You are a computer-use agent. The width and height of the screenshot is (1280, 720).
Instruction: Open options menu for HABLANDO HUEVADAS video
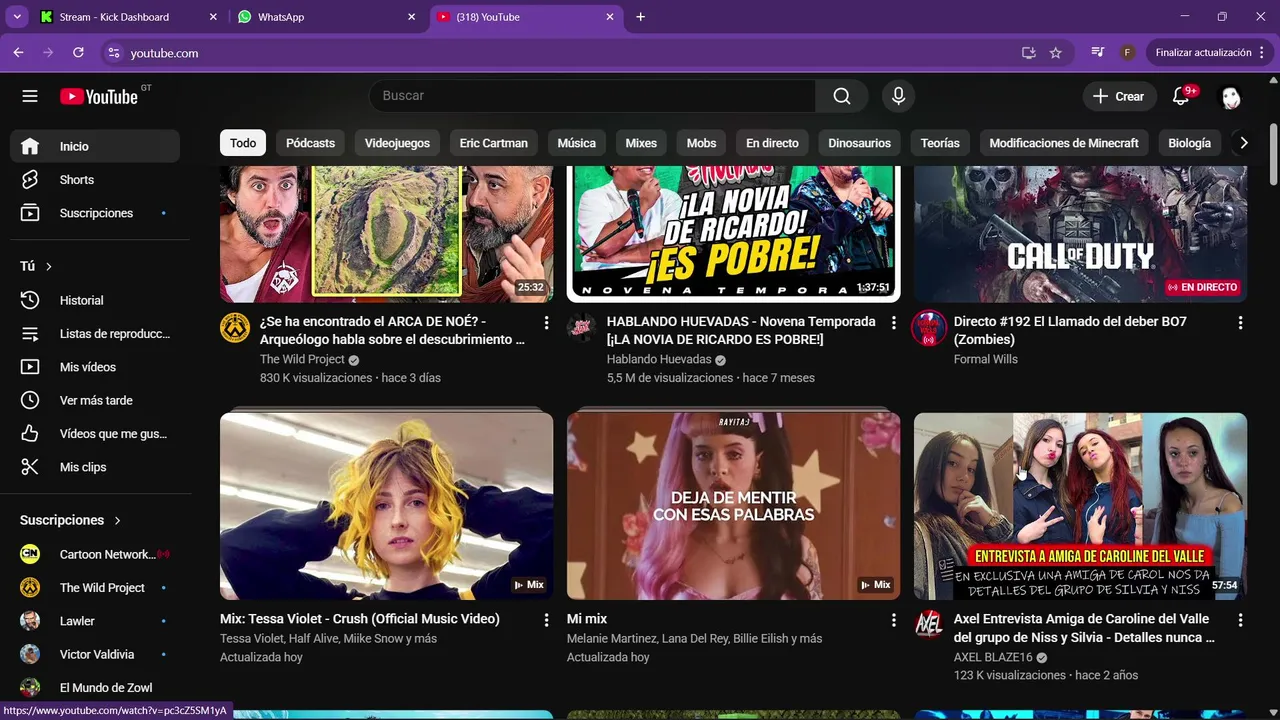[x=893, y=323]
